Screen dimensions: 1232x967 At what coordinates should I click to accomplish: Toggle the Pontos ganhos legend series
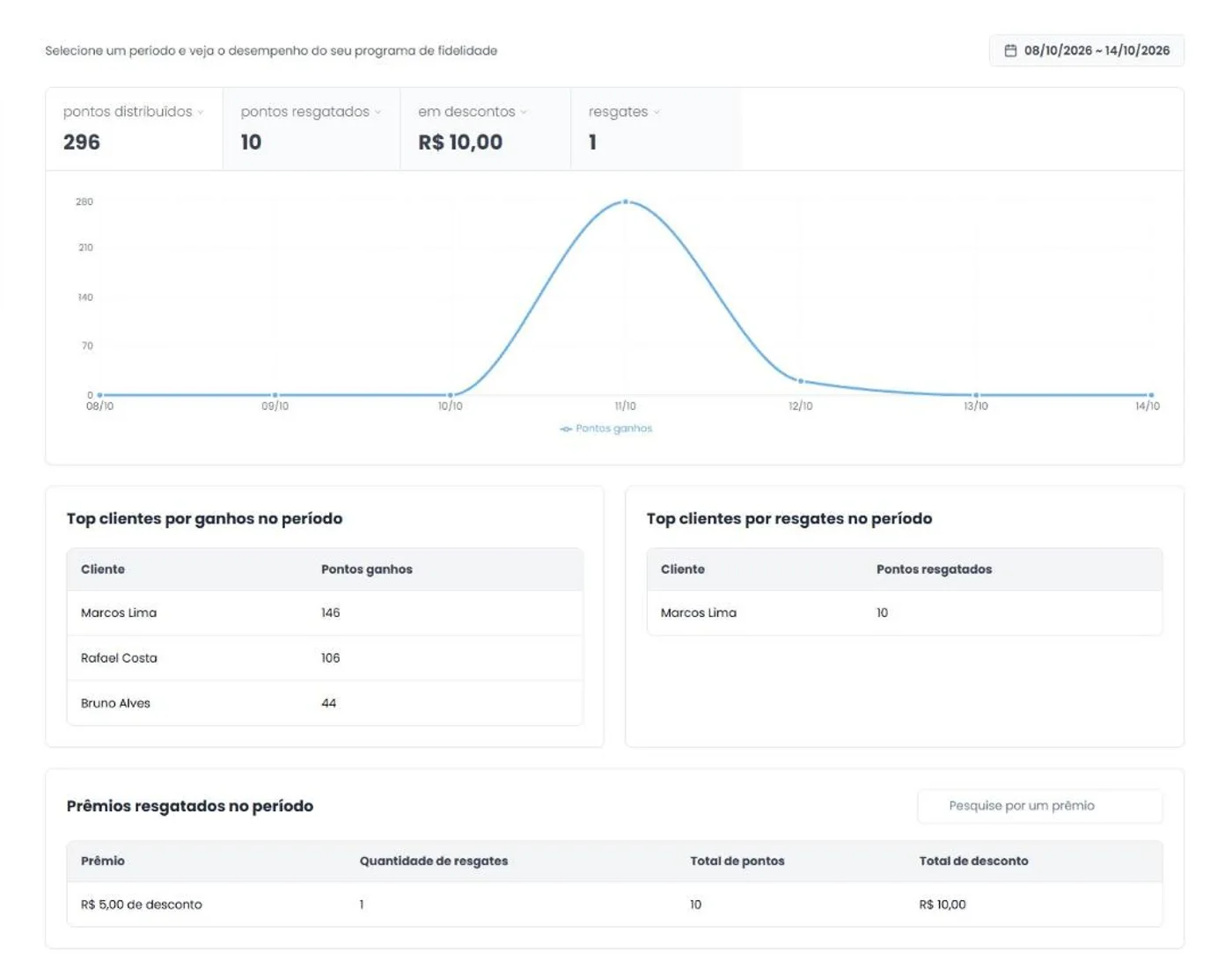[605, 429]
